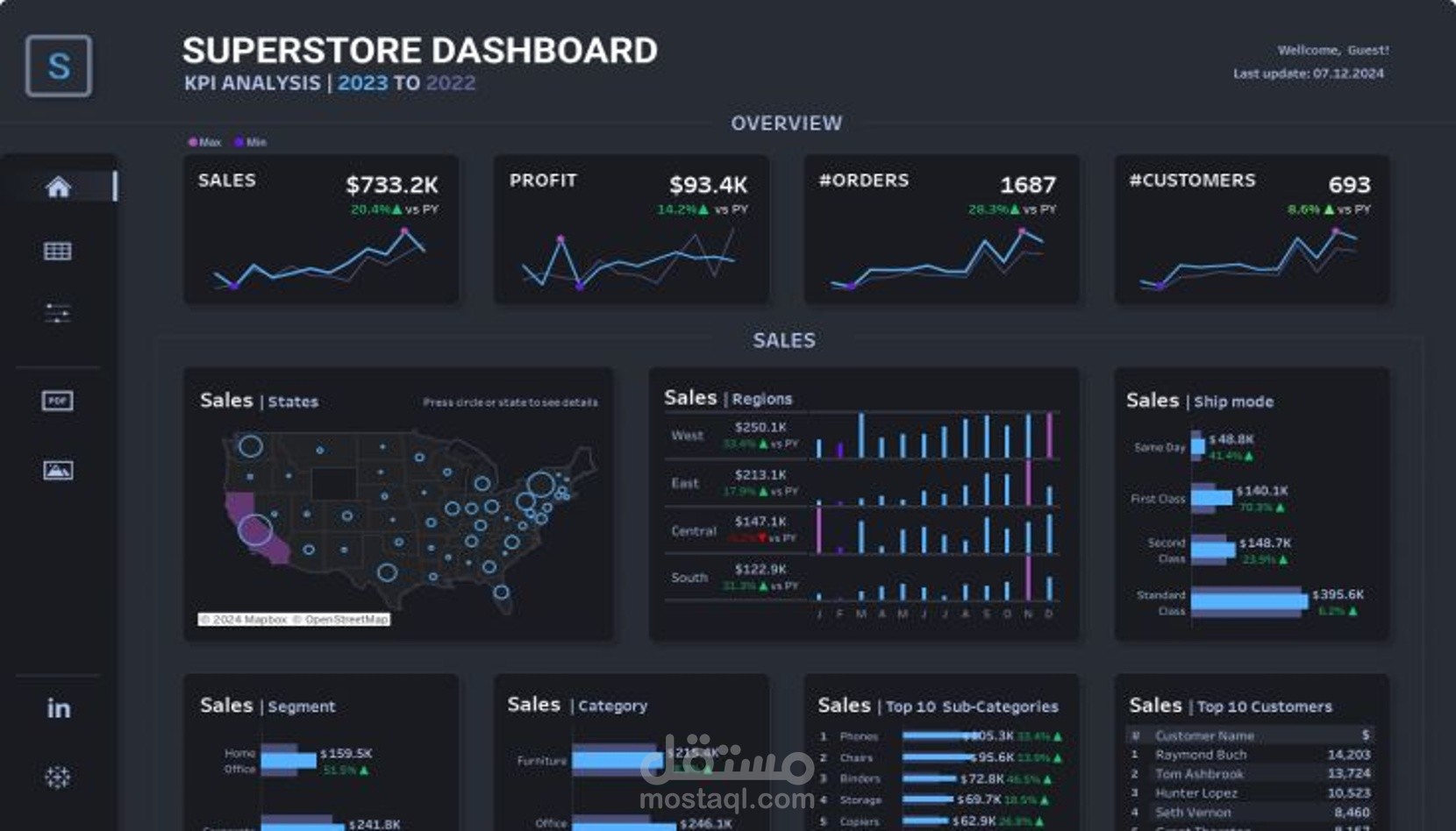Viewport: 1456px width, 831px height.
Task: Click Hunter Lopez customer row
Action: coord(1251,793)
